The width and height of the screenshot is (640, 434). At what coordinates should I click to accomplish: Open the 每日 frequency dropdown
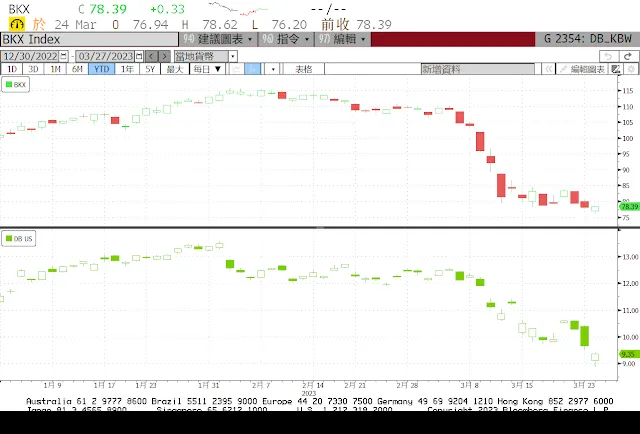(207, 69)
